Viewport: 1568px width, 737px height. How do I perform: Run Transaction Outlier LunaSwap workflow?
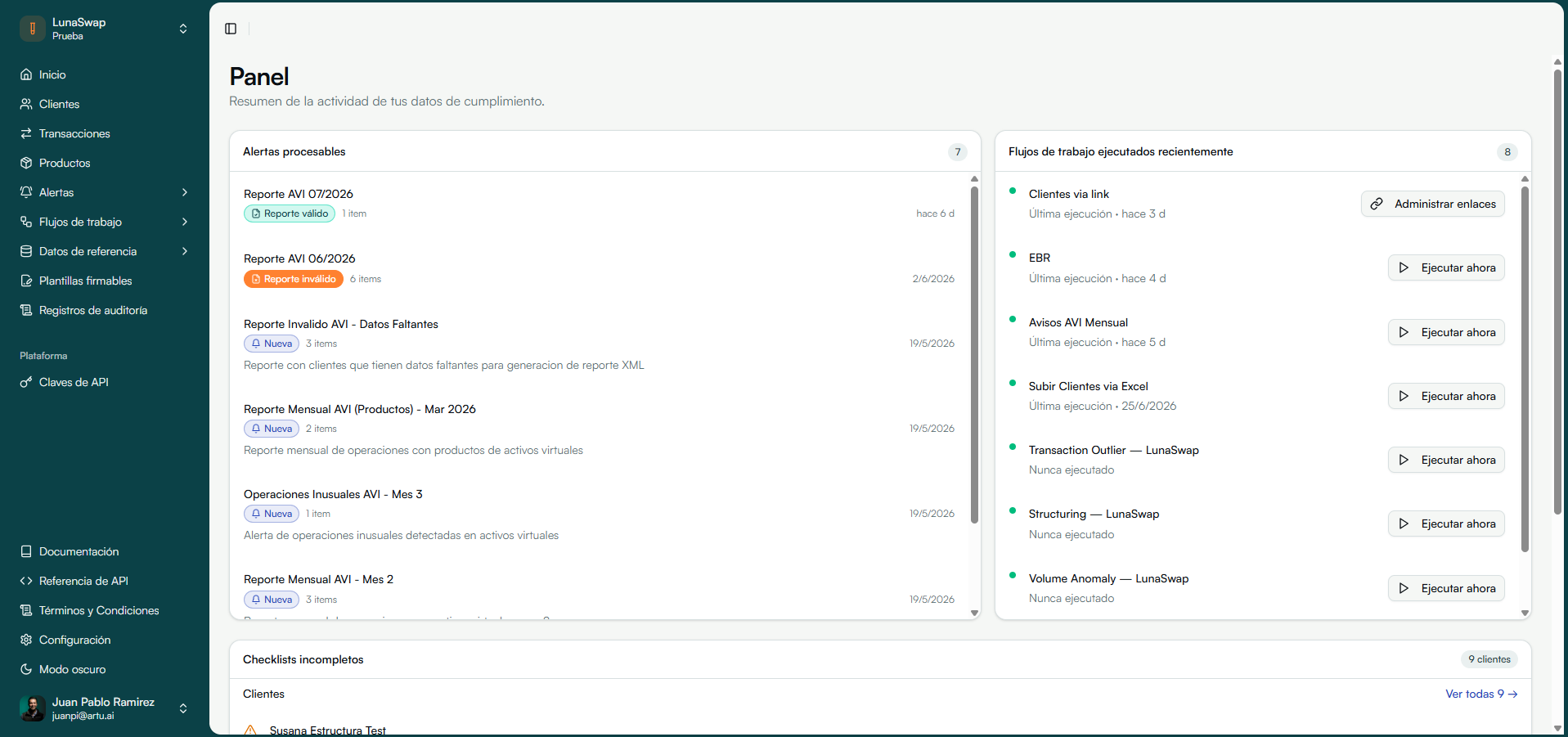click(x=1446, y=460)
